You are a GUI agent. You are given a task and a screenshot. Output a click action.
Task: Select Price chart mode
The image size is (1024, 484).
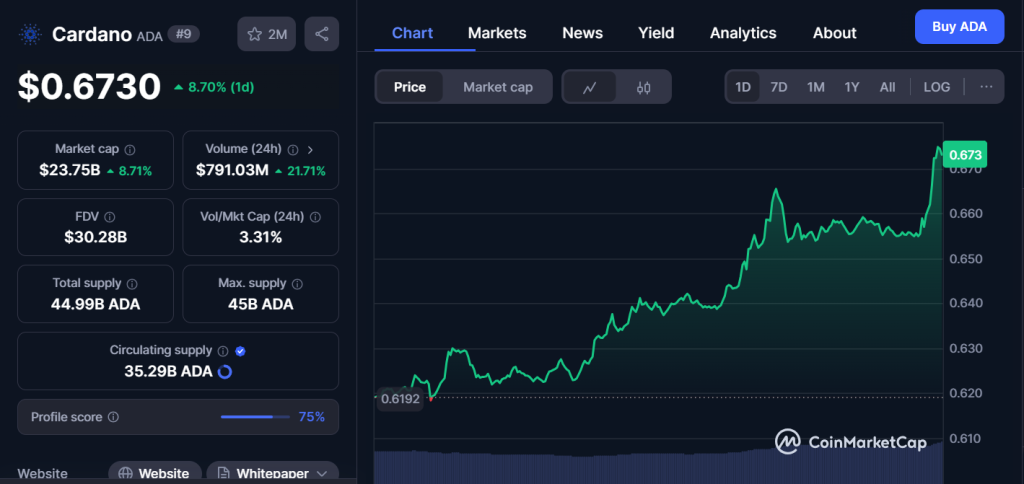[409, 87]
